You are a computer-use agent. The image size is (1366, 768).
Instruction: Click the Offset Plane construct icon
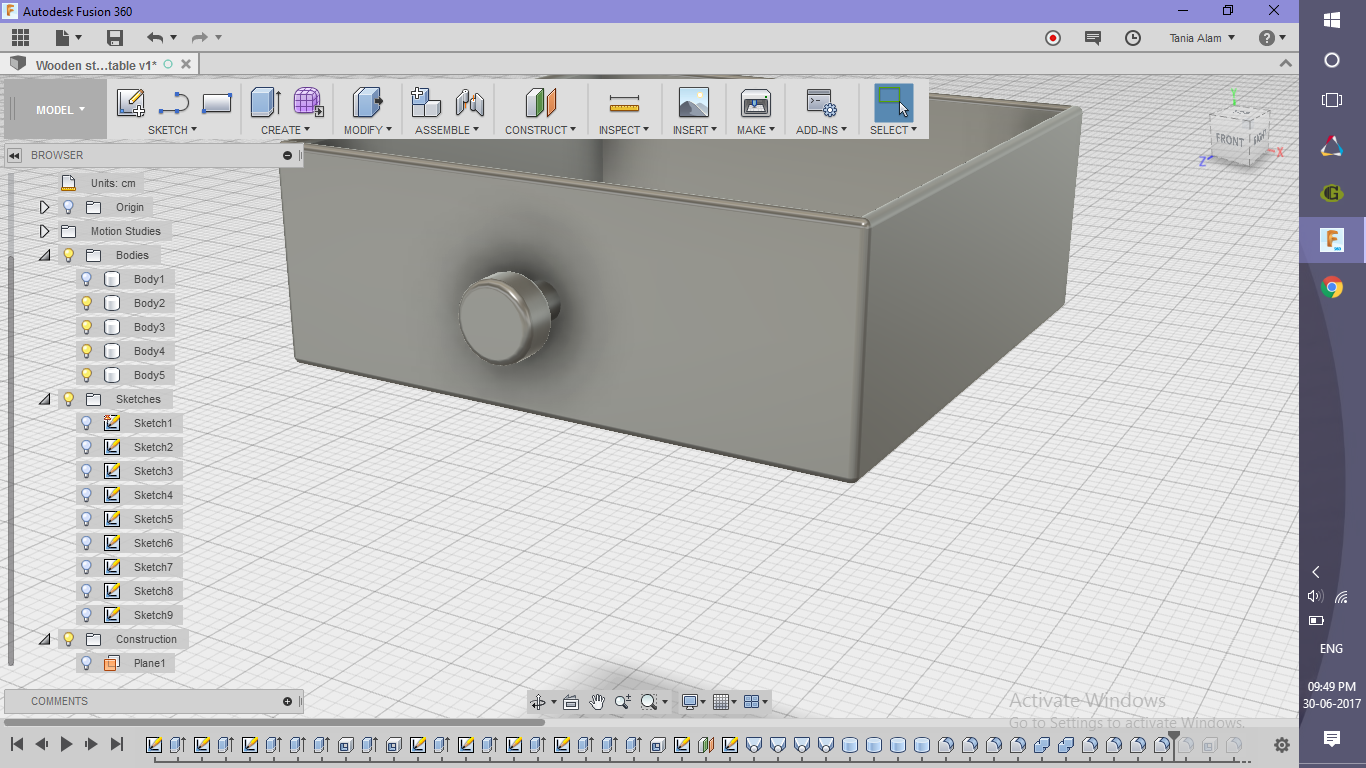(540, 102)
